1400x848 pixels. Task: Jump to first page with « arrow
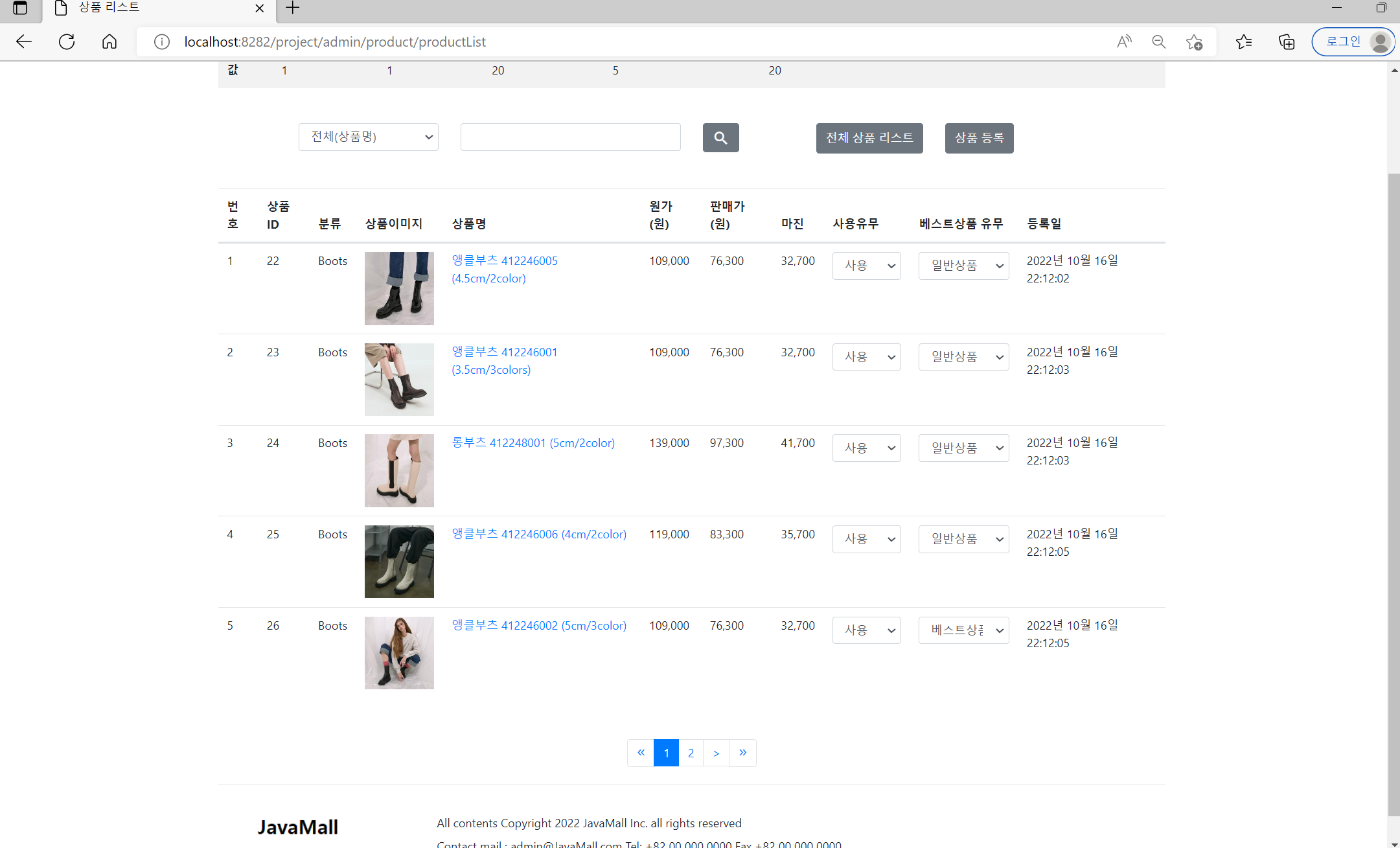(x=641, y=753)
